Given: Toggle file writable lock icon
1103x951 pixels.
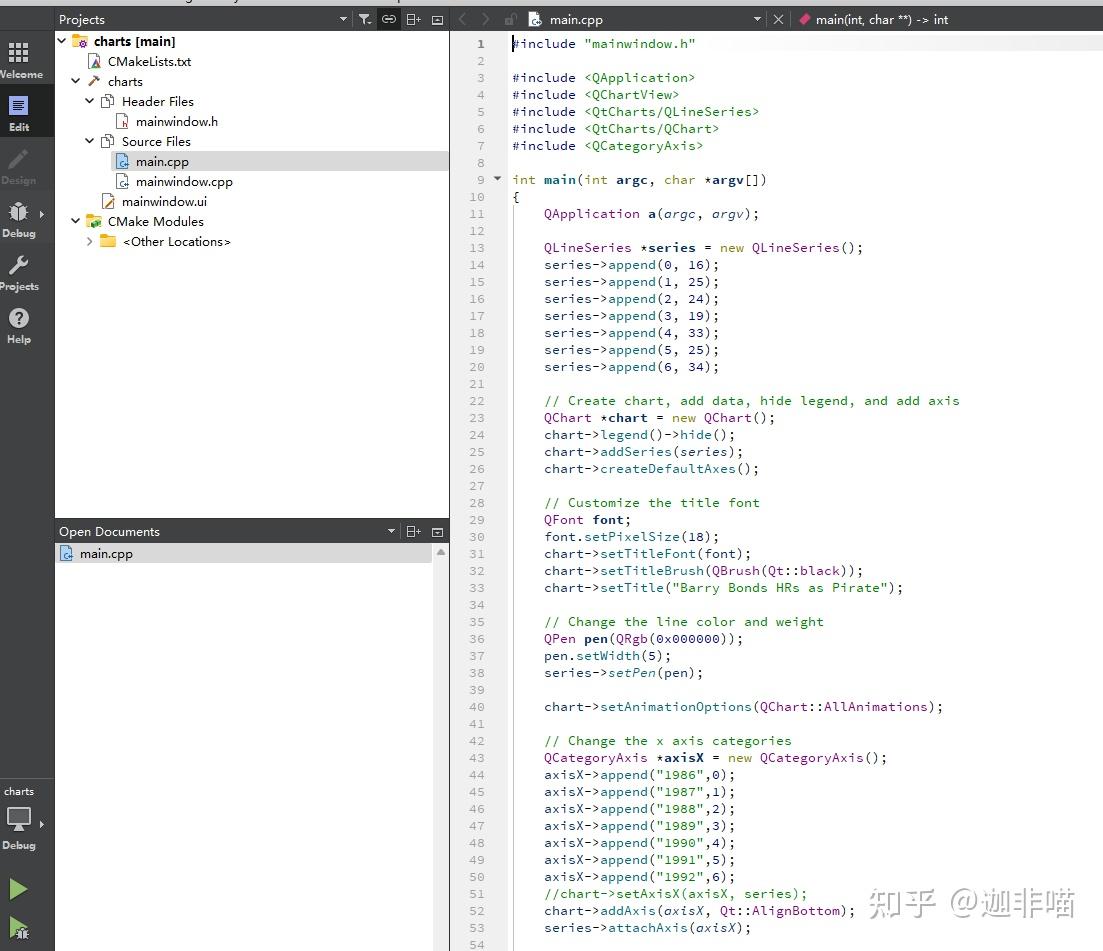Looking at the screenshot, I should (x=511, y=20).
